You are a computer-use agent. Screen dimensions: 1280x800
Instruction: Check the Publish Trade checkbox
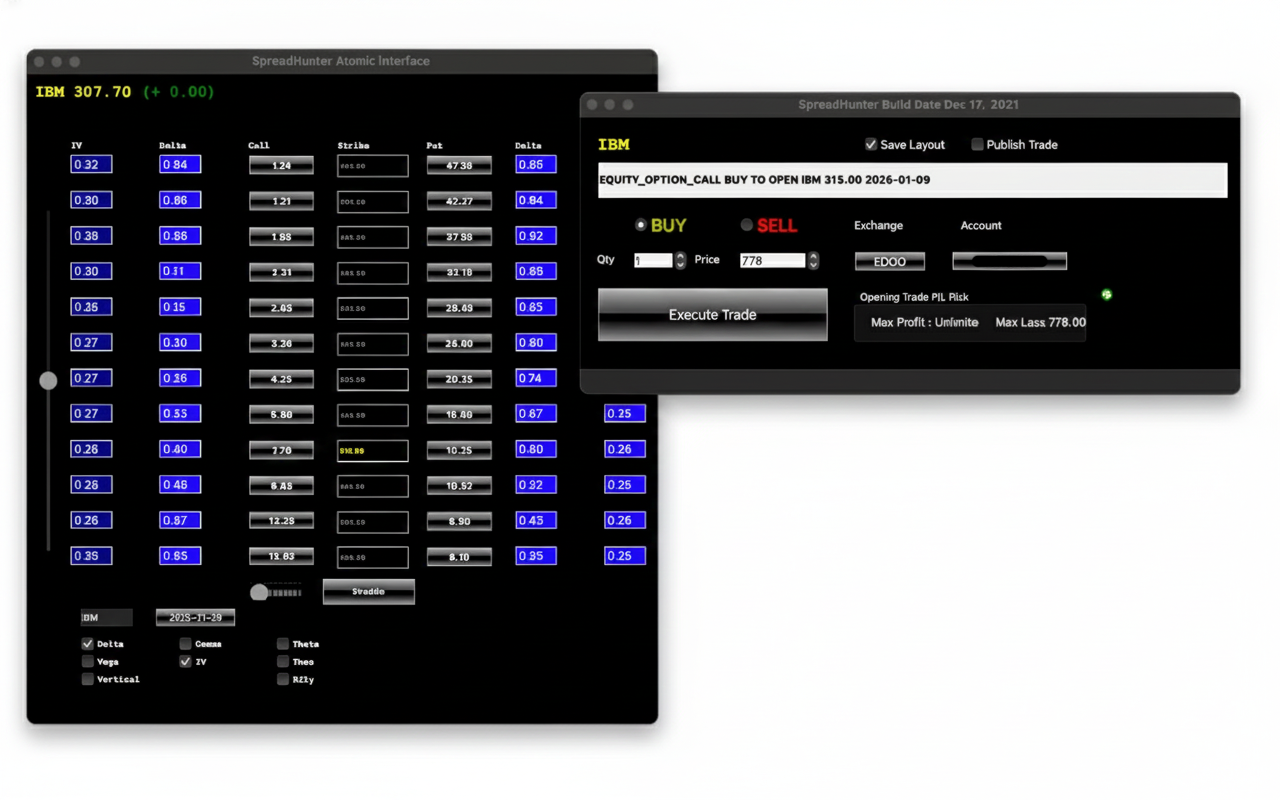[x=977, y=145]
